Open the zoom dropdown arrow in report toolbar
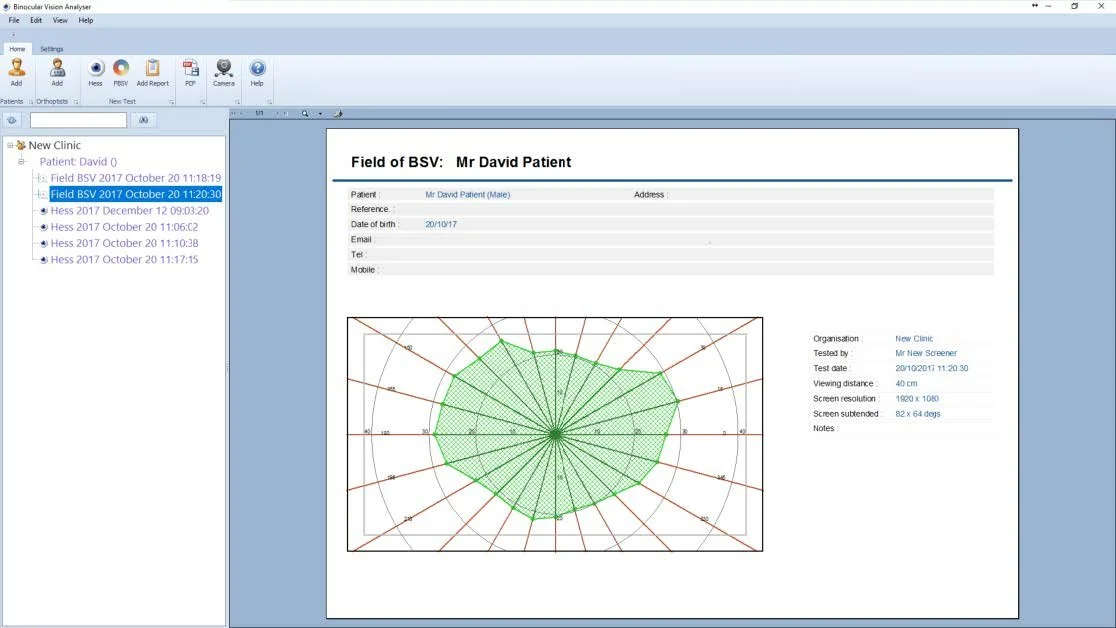 320,114
